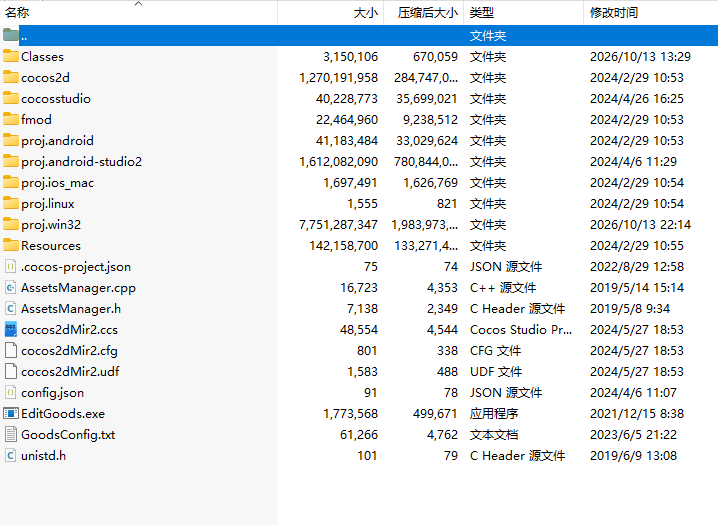Select the proj.ios_mac folder name
Image resolution: width=718 pixels, height=525 pixels.
click(x=57, y=183)
